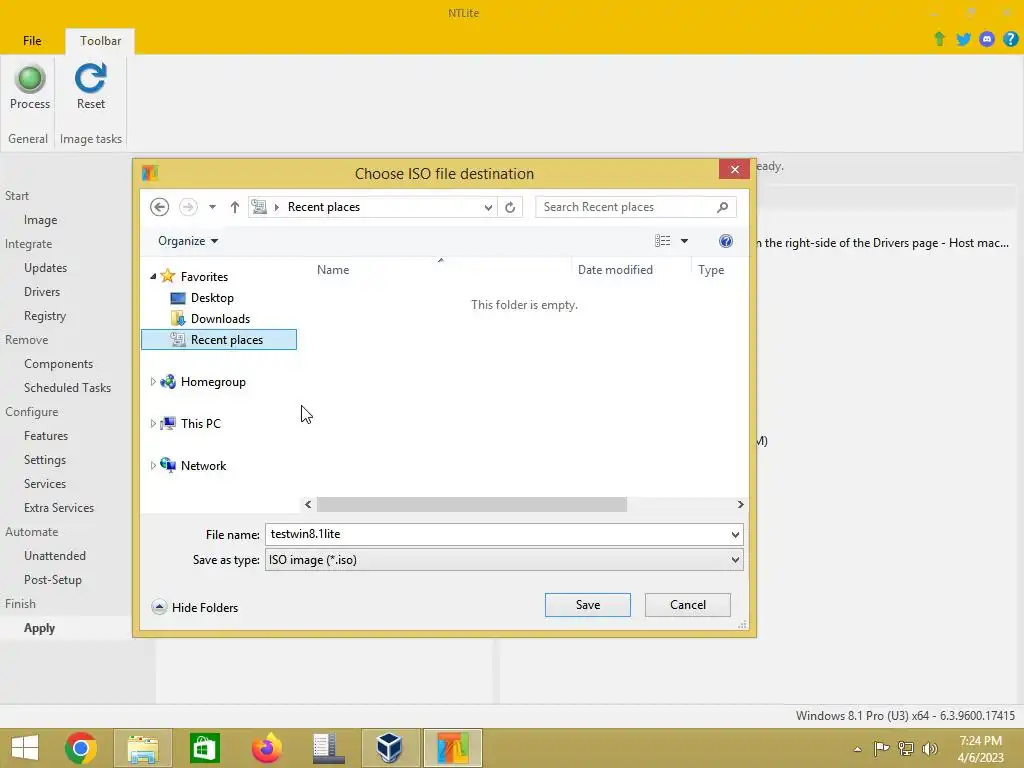Image resolution: width=1024 pixels, height=768 pixels.
Task: Click the scrollbar left arrow
Action: (308, 504)
